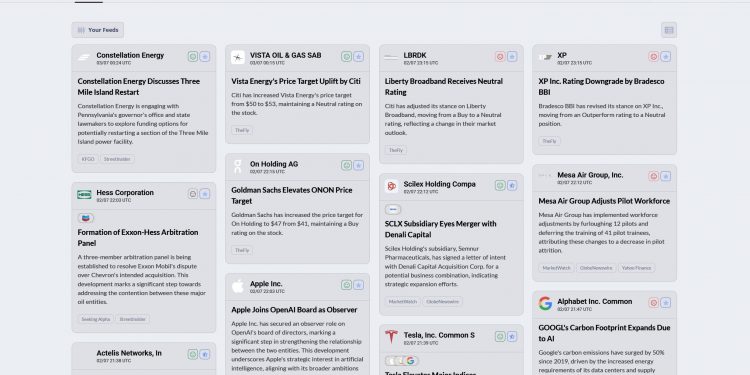This screenshot has height=375, width=750.
Task: Click TheFly tag on On Holding card
Action: tap(242, 250)
